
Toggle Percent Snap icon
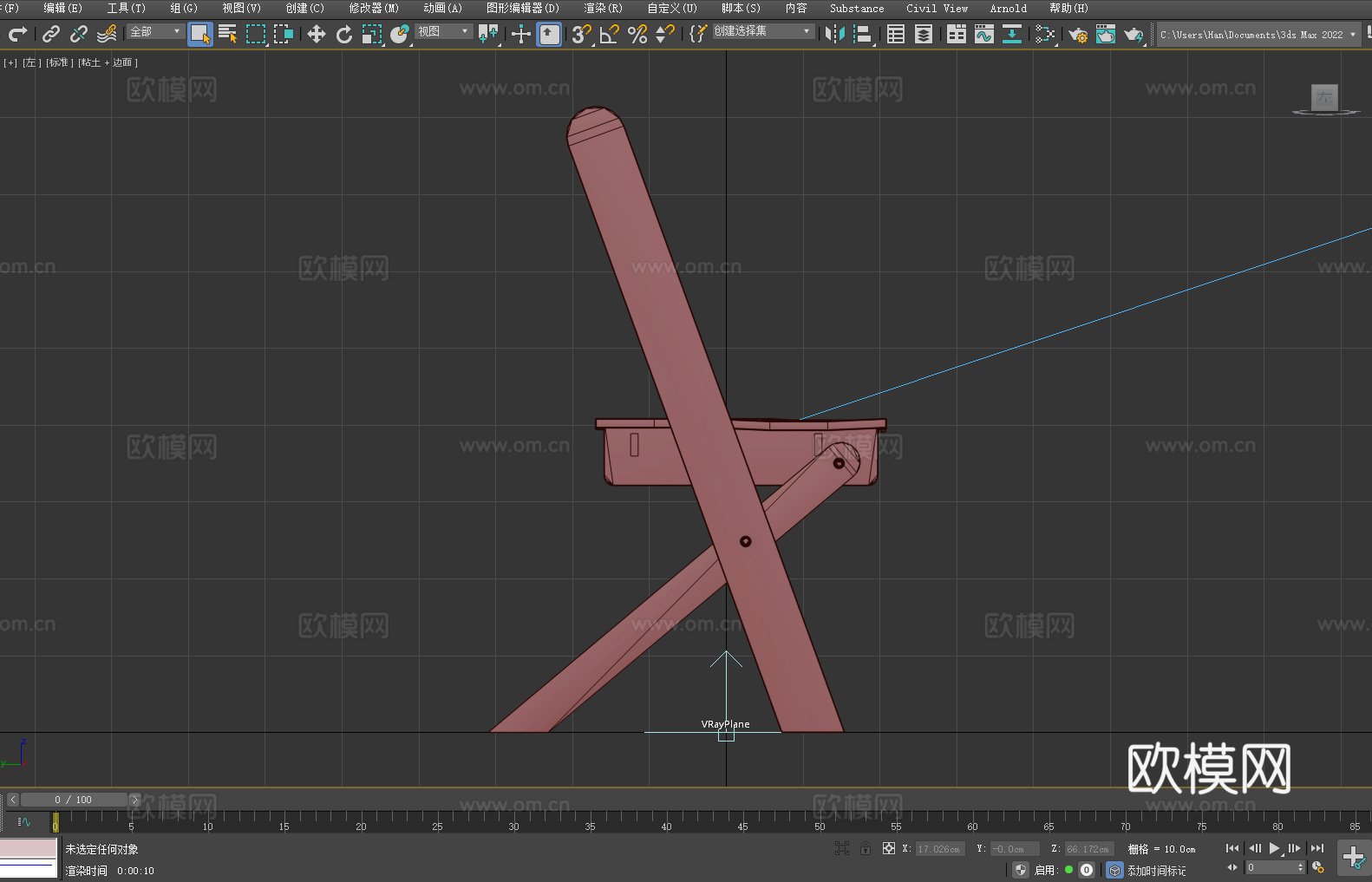pos(637,34)
